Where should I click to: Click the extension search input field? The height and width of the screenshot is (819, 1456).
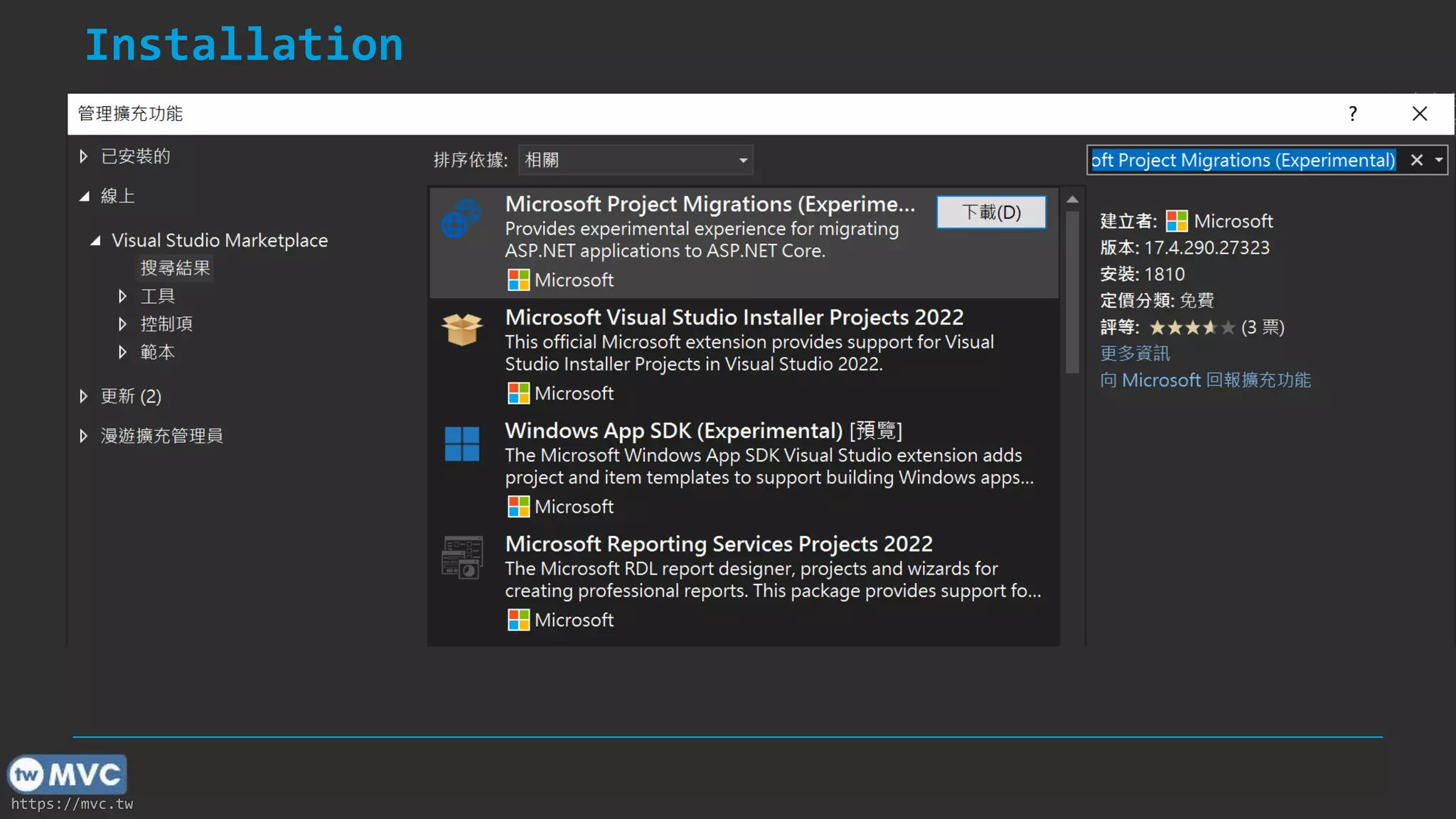1243,160
